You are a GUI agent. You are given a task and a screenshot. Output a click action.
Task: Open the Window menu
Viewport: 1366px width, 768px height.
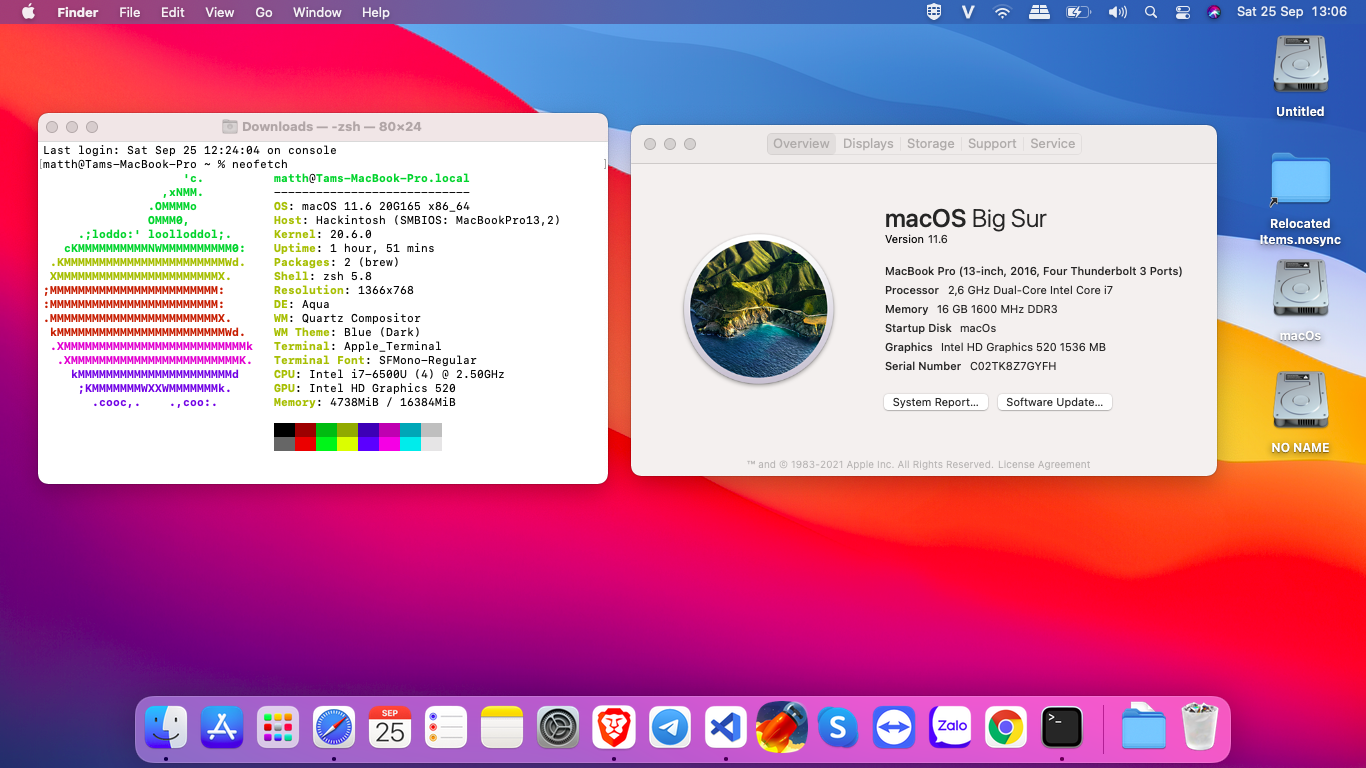click(317, 12)
